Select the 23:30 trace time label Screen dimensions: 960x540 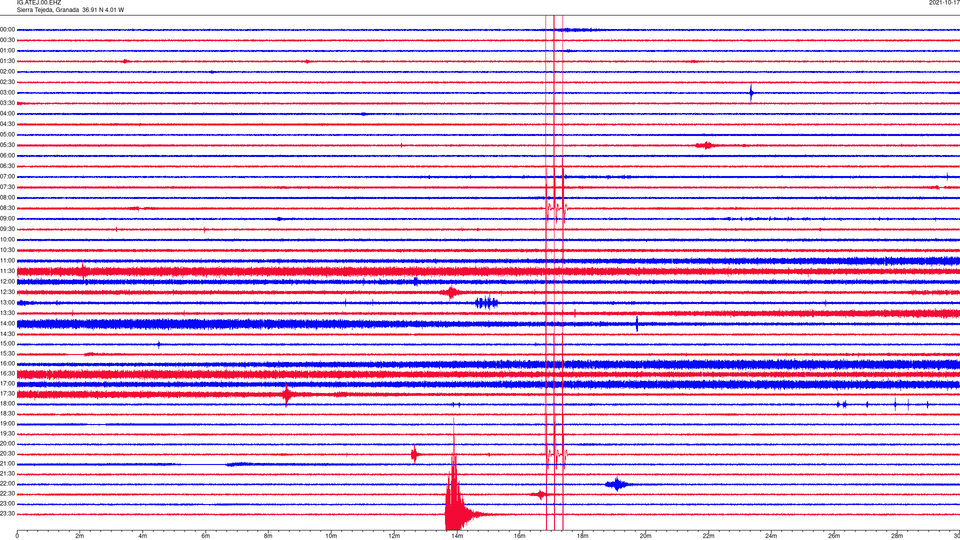coord(7,514)
